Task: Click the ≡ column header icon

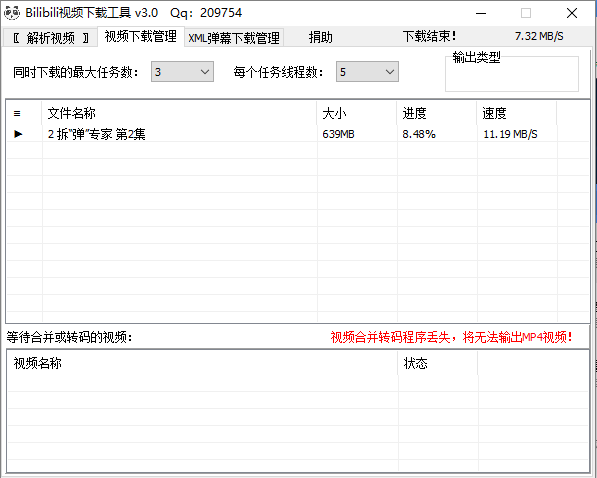Action: [17, 114]
